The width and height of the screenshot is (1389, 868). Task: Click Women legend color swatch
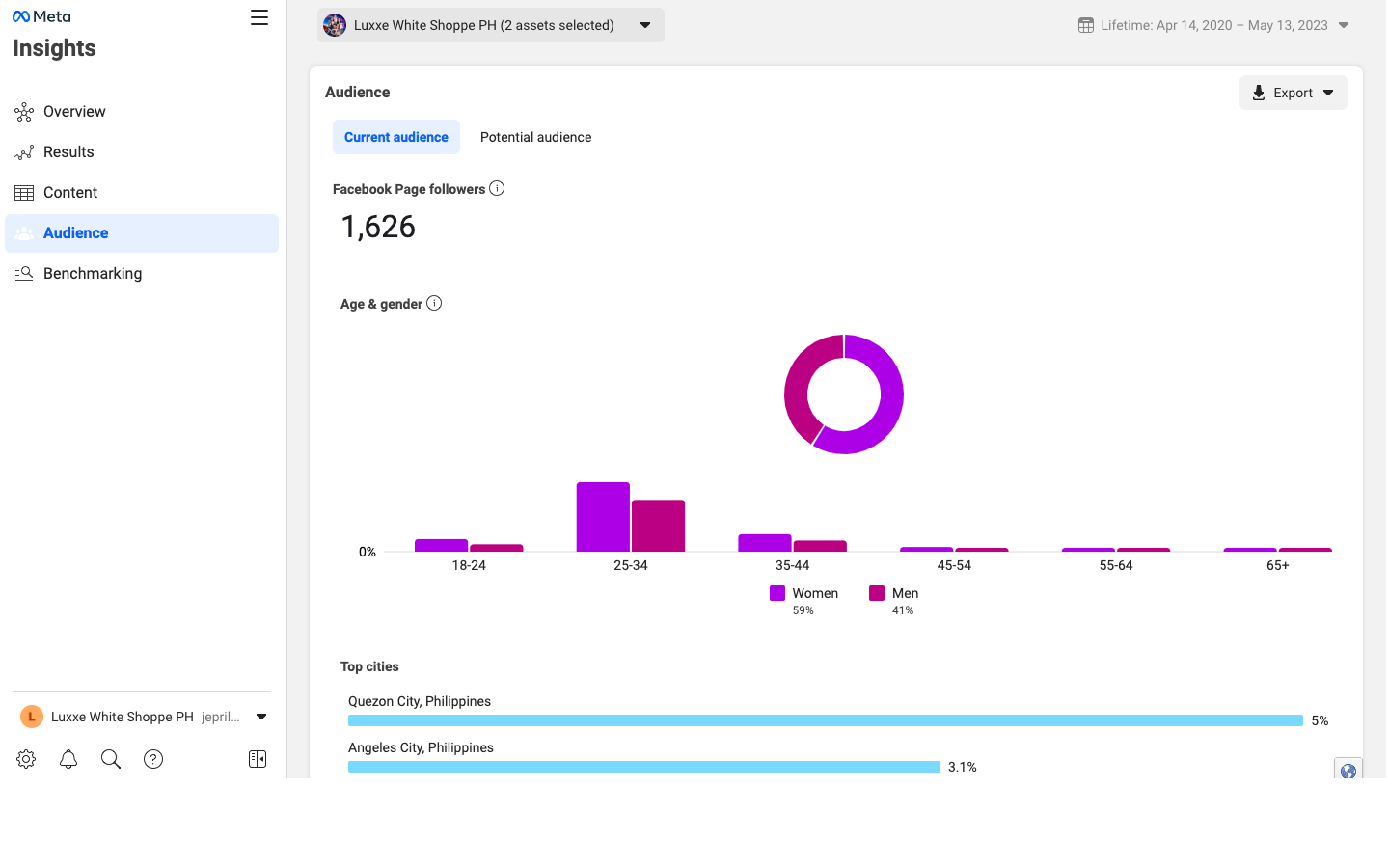(x=777, y=593)
